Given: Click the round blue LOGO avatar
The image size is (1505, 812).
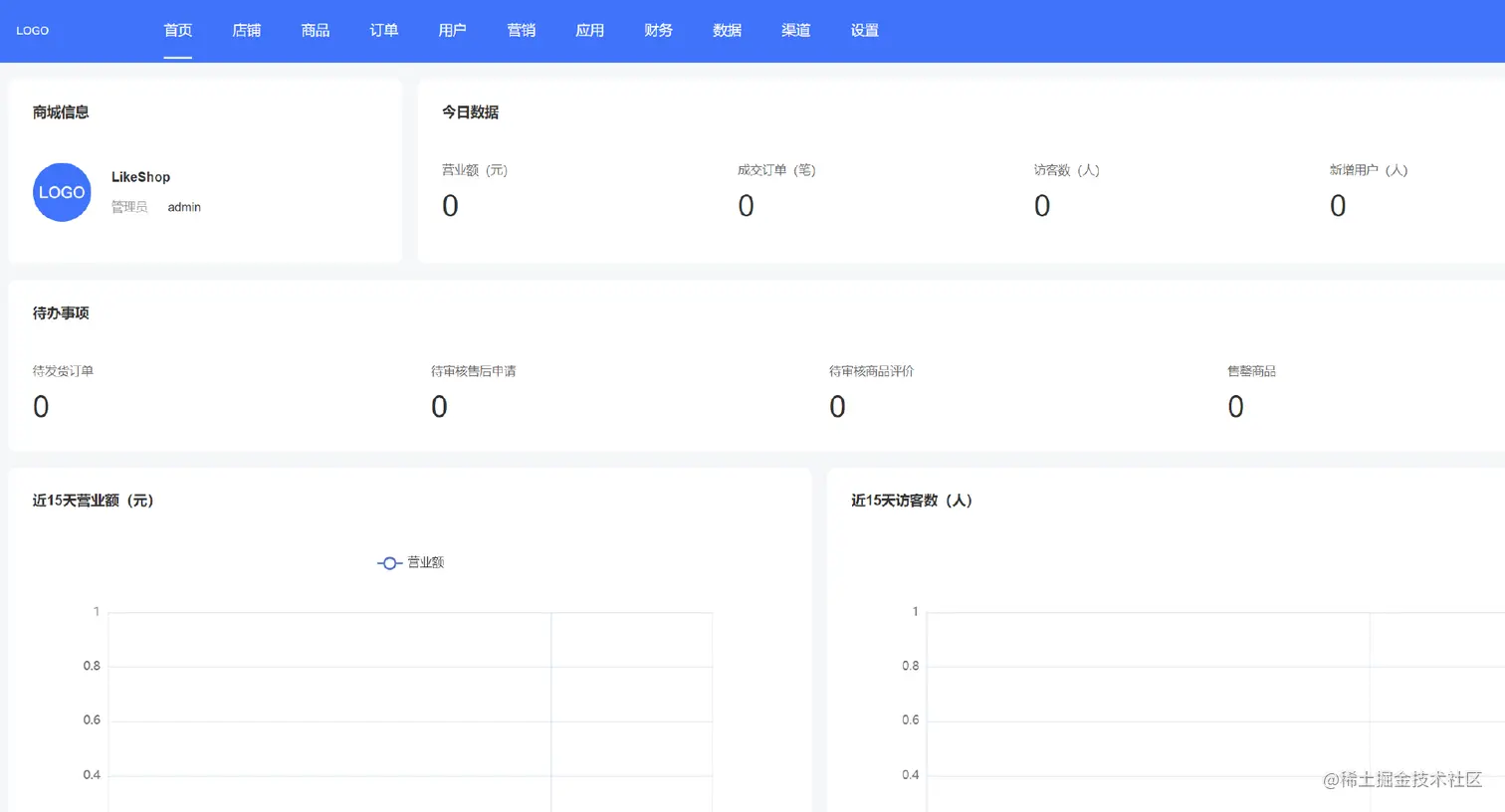Looking at the screenshot, I should pyautogui.click(x=62, y=192).
